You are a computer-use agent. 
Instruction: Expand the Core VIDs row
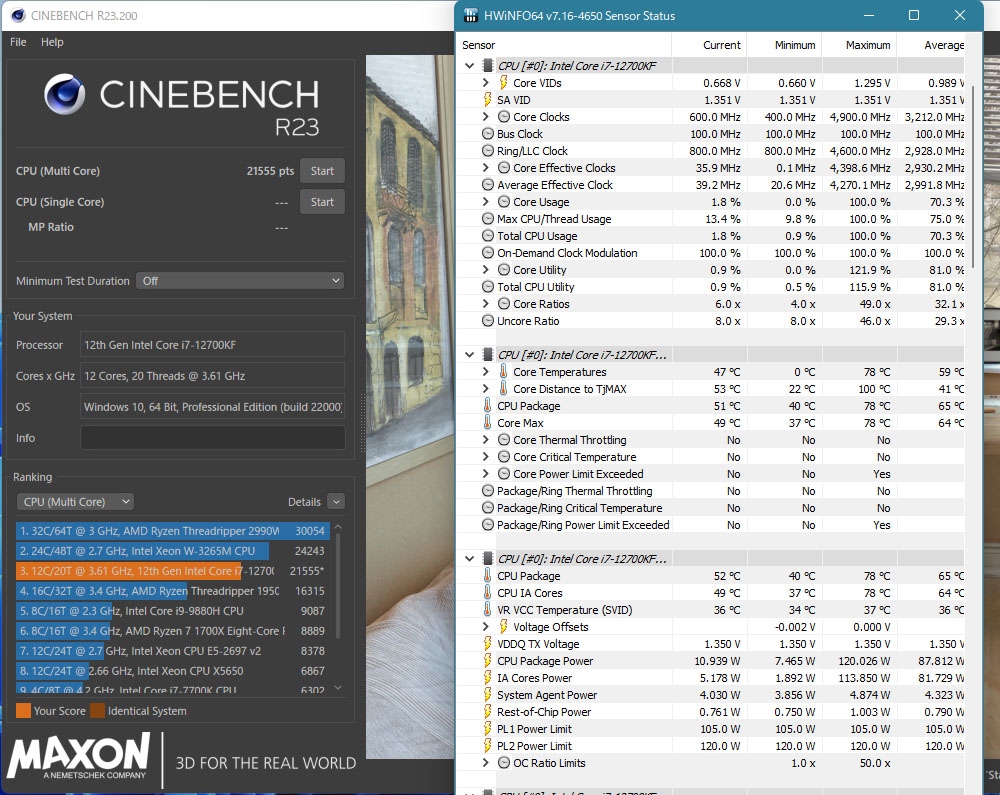pyautogui.click(x=485, y=83)
